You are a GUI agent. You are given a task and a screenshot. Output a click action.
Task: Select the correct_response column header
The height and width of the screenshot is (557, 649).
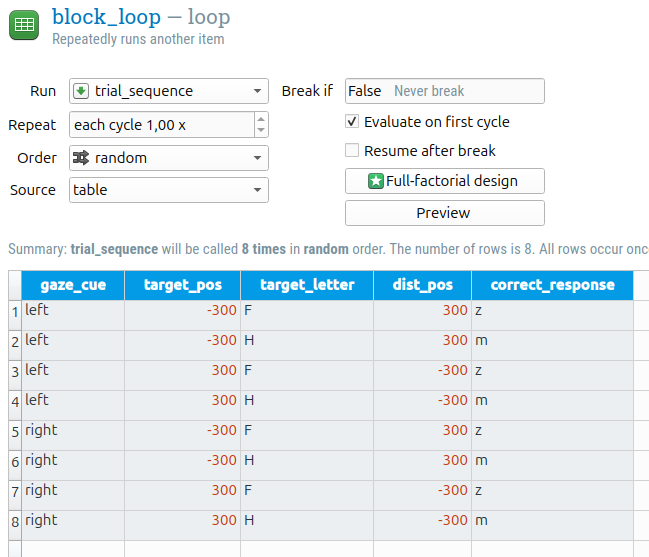tap(552, 285)
